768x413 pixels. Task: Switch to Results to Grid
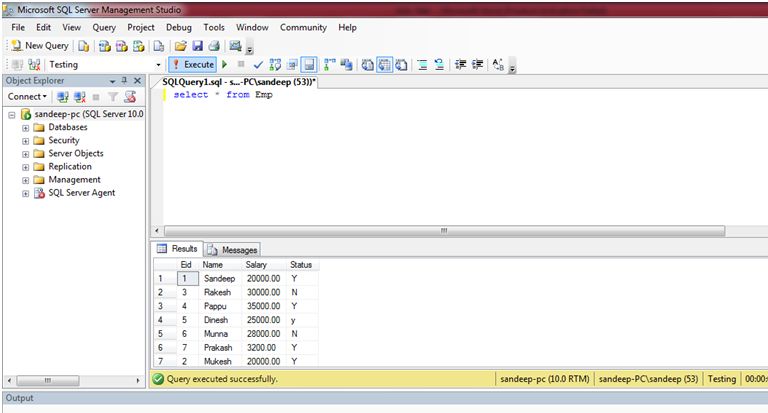384,65
